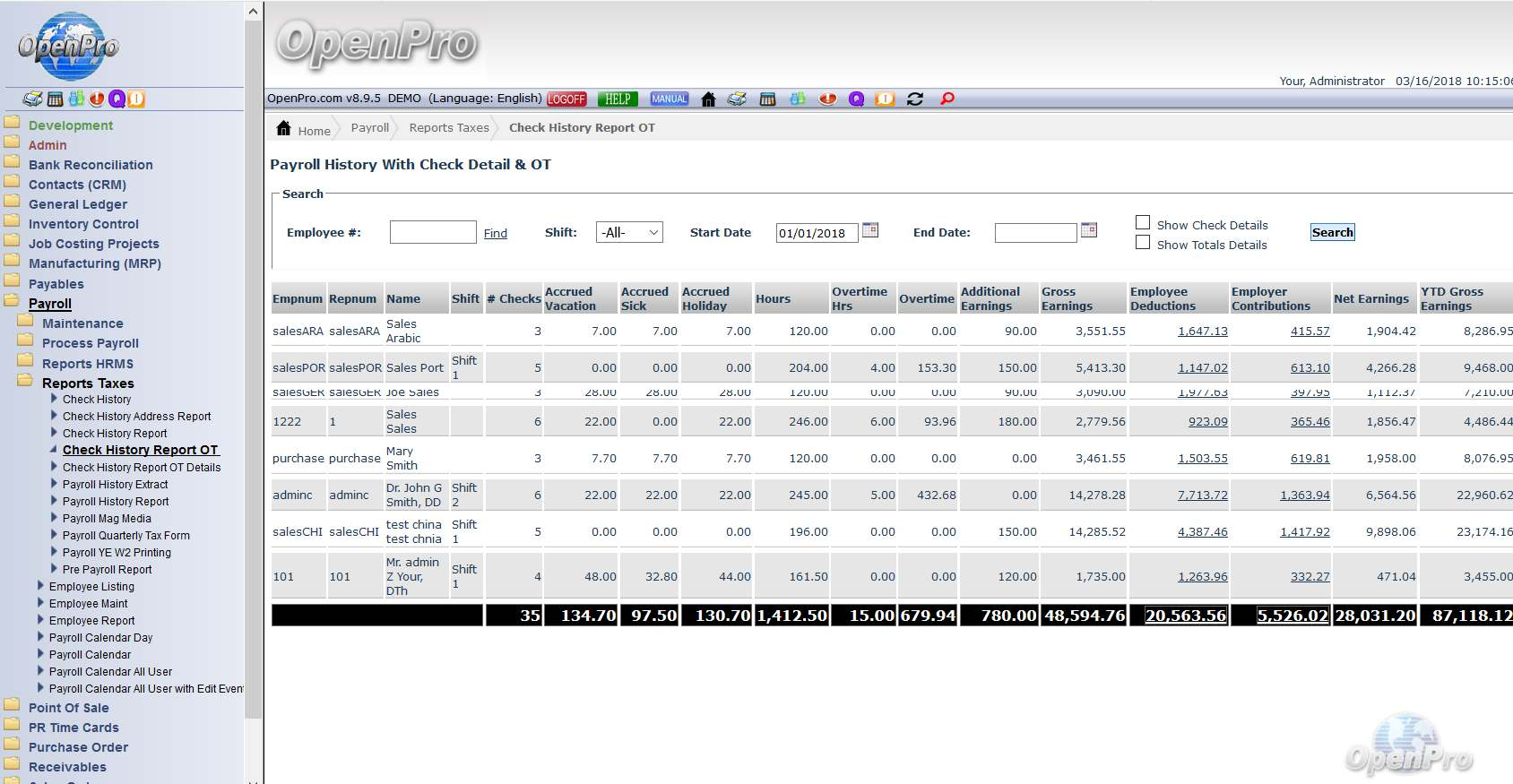Open the General Ledger sidebar menu
The width and height of the screenshot is (1513, 784).
tap(77, 204)
